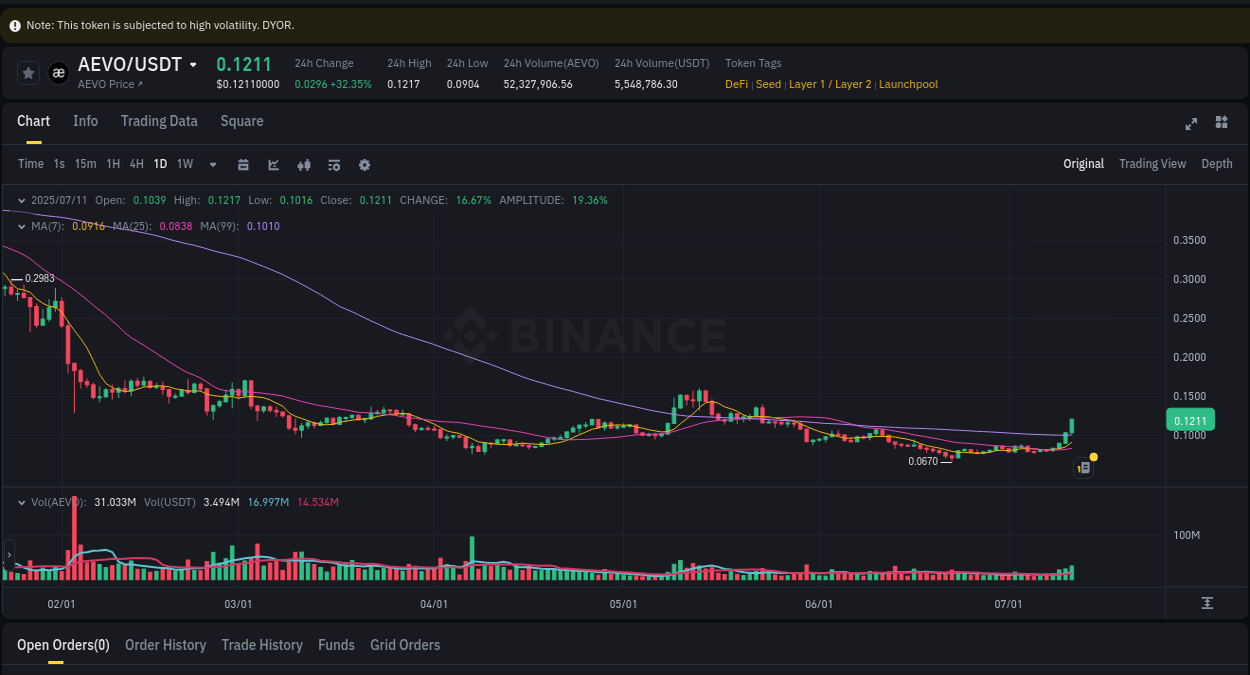Open extra timeframe options dropdown

point(212,163)
